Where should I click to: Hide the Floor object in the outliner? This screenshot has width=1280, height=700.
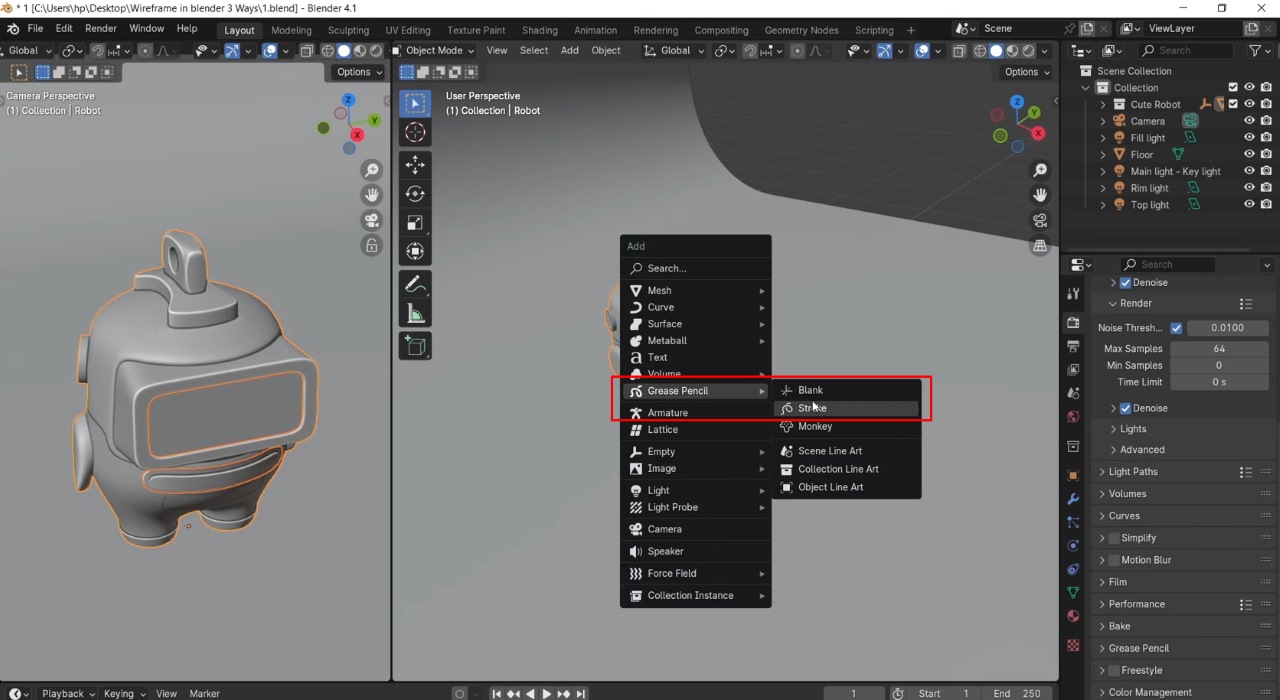(x=1248, y=154)
